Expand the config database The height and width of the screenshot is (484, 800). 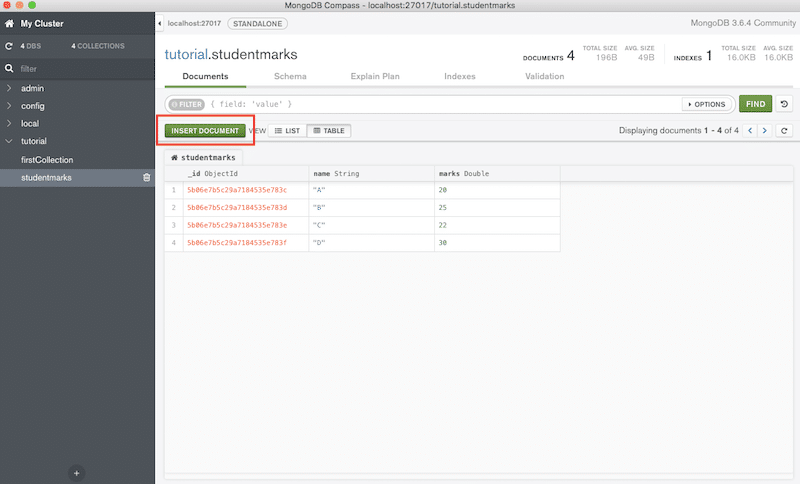point(9,106)
